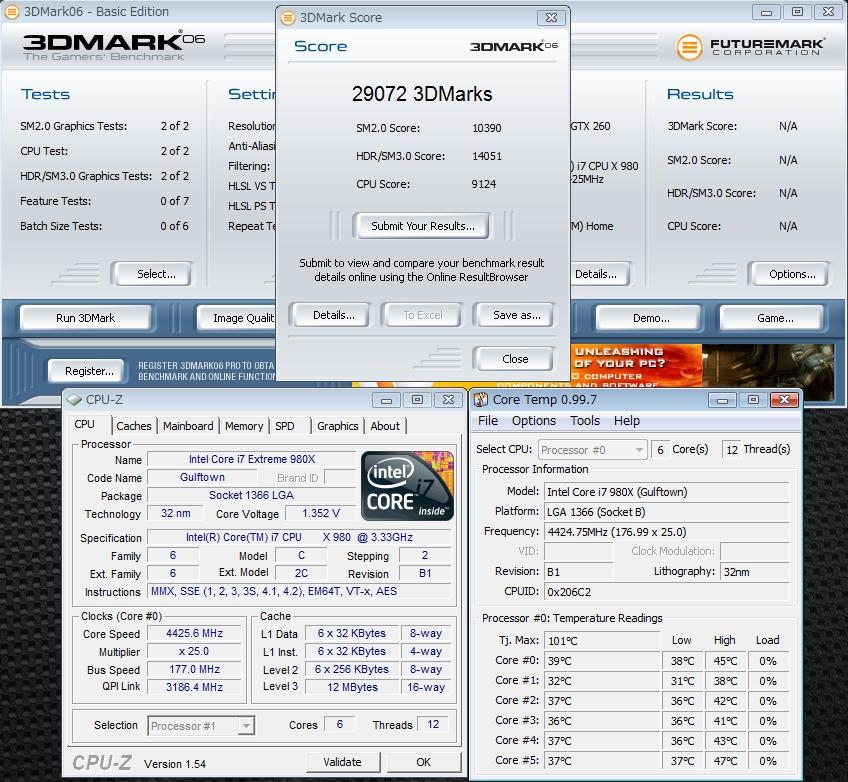Click the Tj. Max value 101°C
848x782 pixels.
tap(601, 641)
